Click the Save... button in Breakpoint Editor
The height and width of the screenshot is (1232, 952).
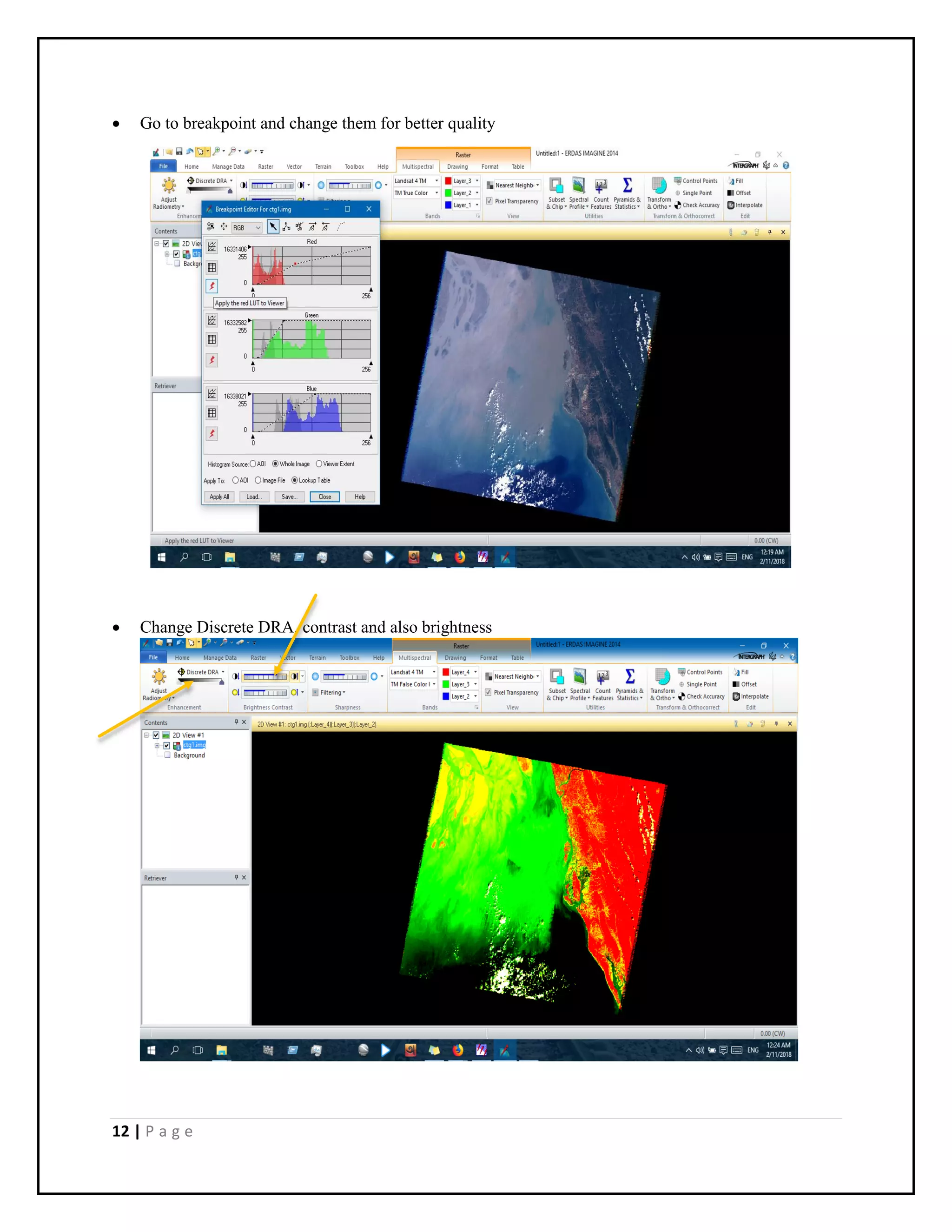tap(289, 497)
